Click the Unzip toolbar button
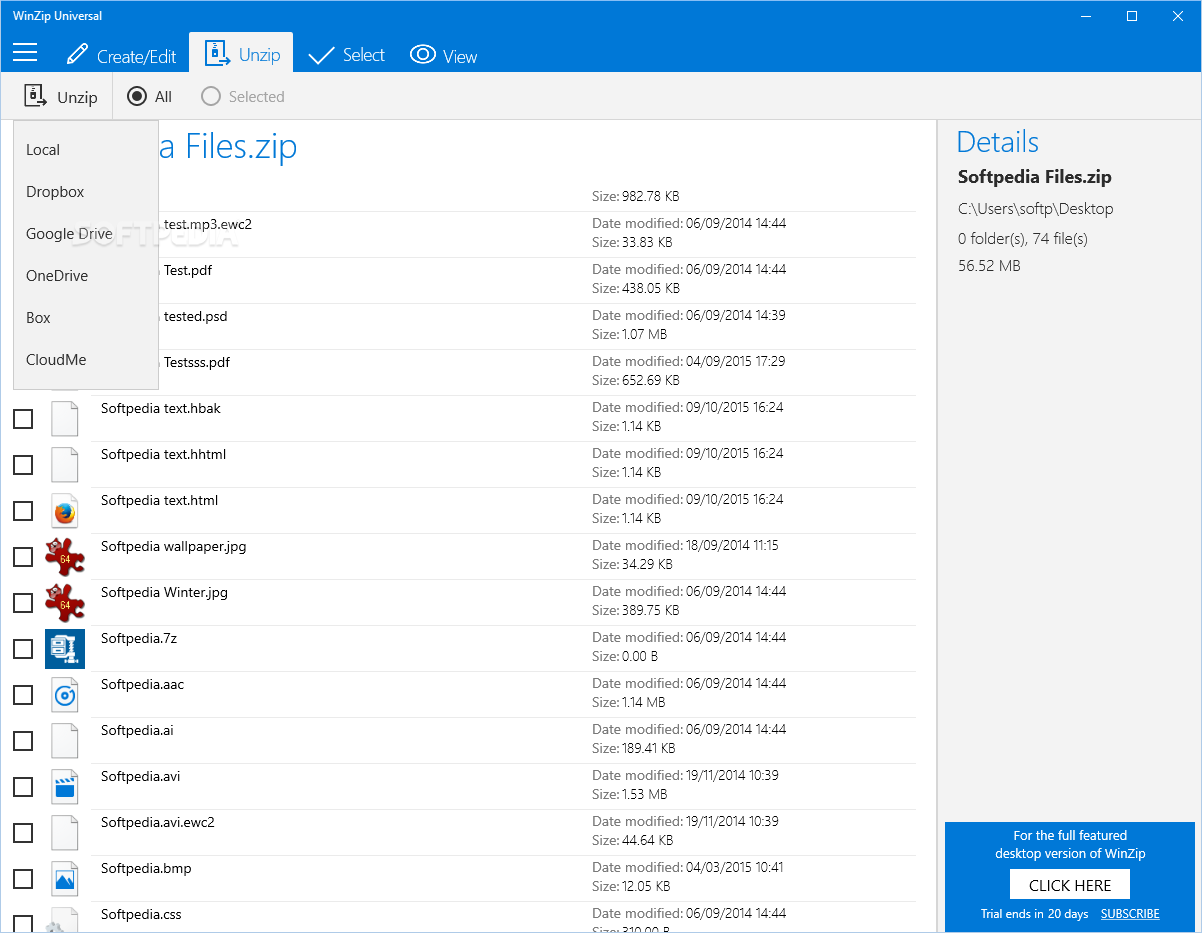 point(61,97)
